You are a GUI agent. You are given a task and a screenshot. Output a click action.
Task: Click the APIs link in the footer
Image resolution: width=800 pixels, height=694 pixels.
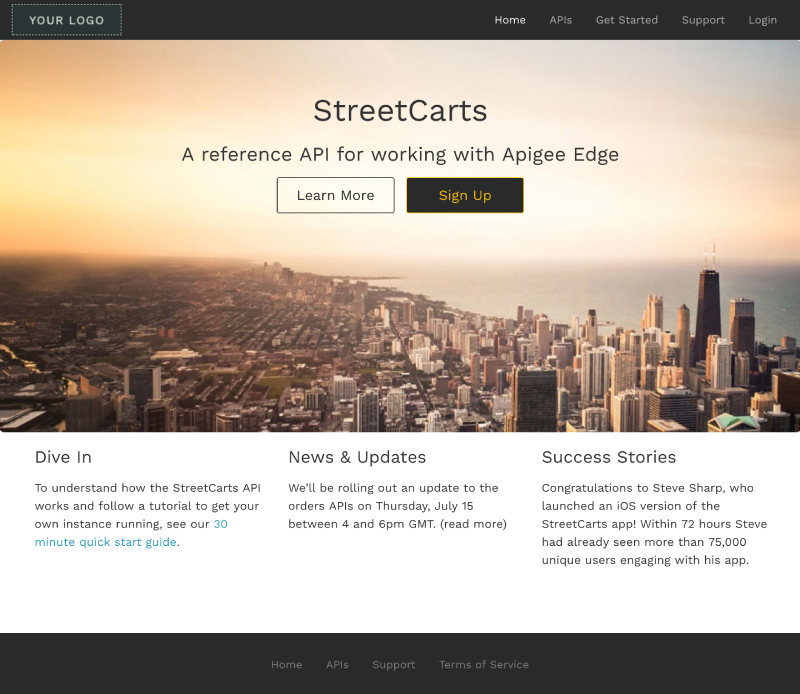point(337,665)
